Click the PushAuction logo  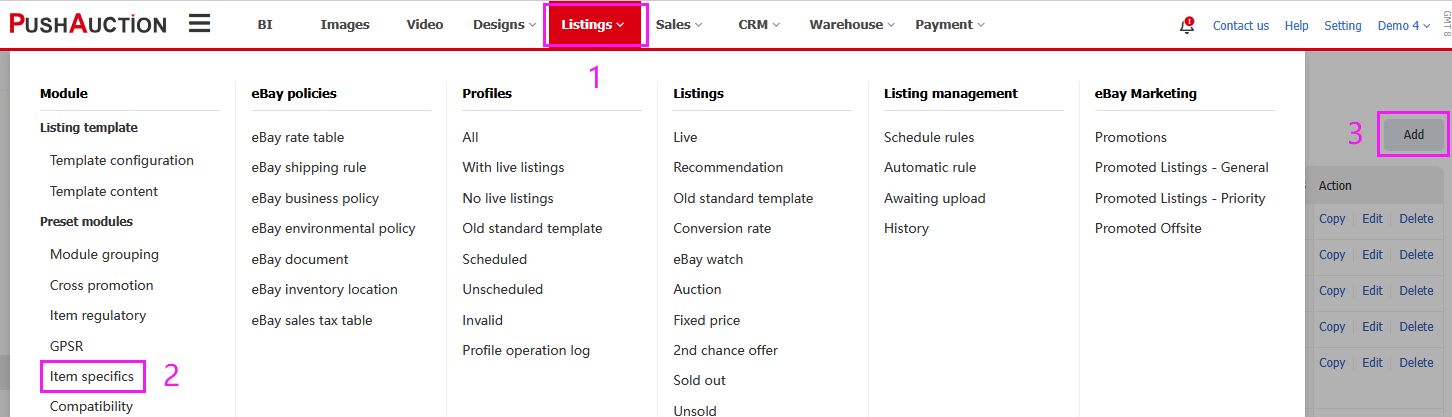(x=88, y=24)
